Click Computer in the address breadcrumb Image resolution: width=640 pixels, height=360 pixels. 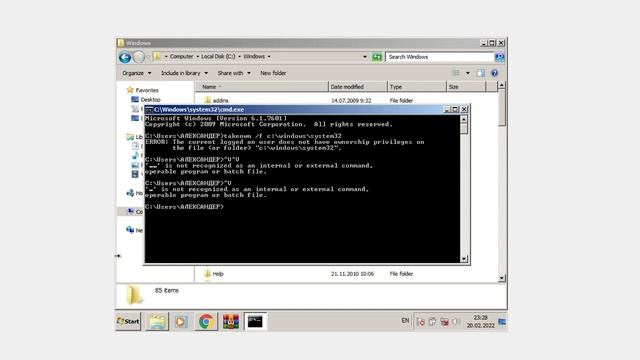pyautogui.click(x=181, y=56)
